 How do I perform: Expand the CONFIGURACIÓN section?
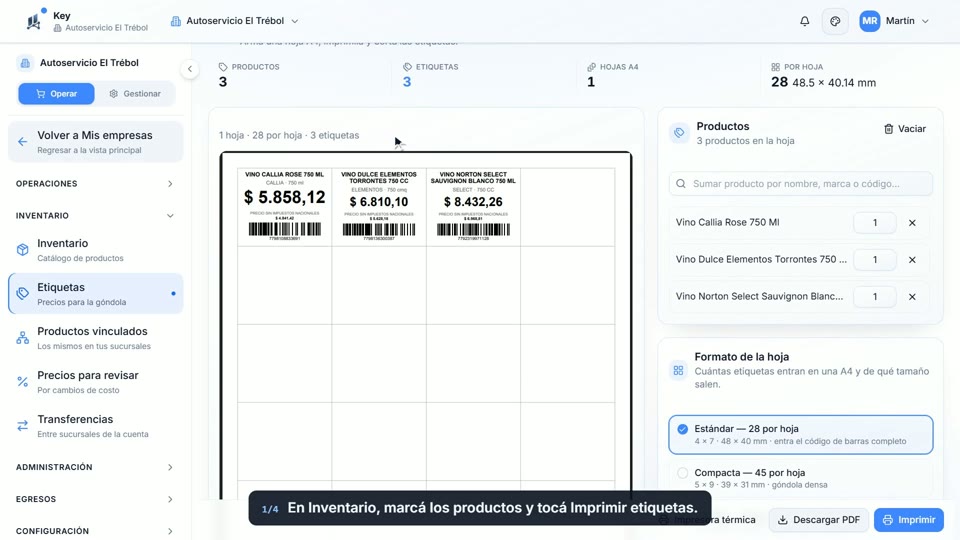pyautogui.click(x=95, y=531)
